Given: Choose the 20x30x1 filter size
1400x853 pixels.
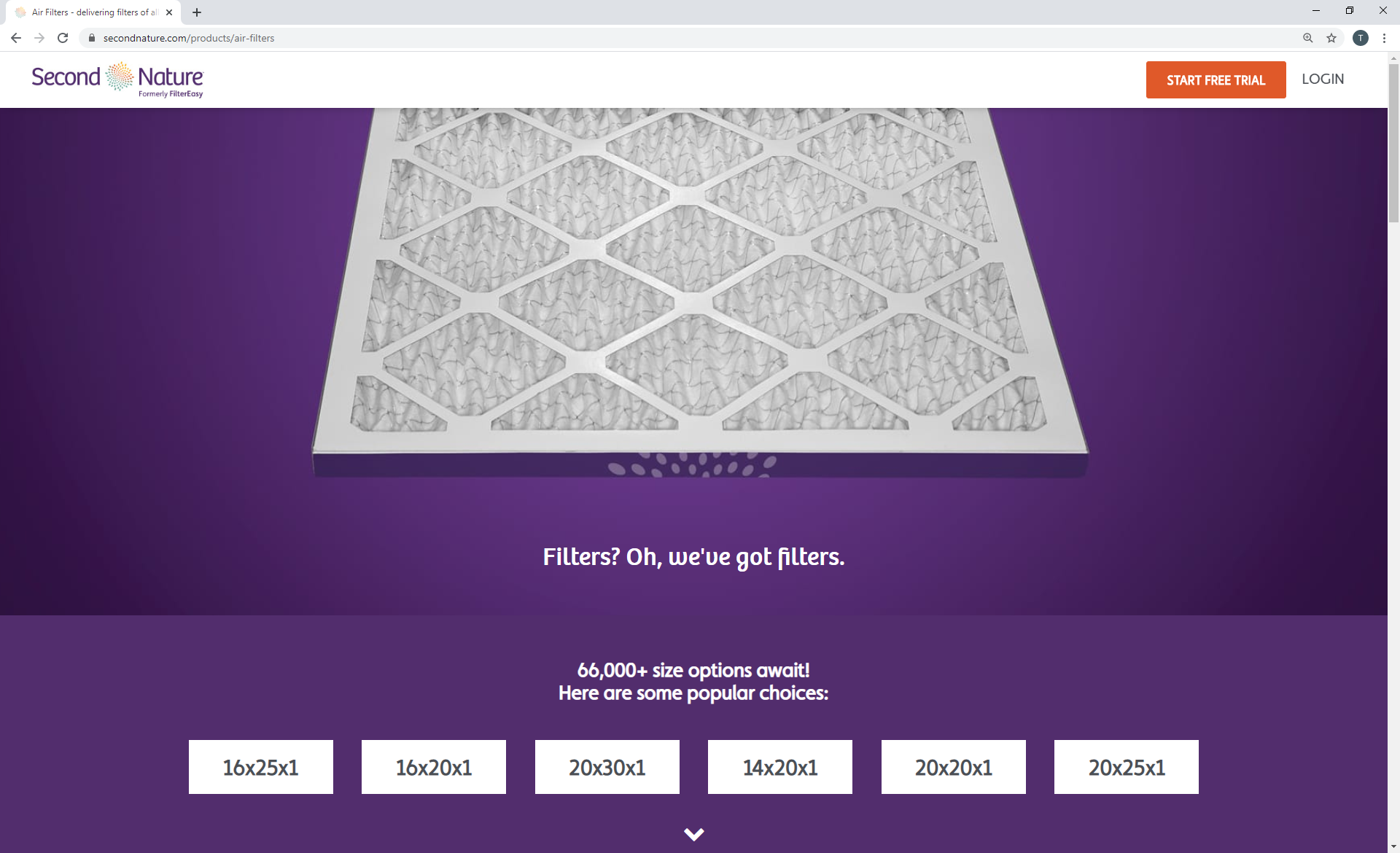Looking at the screenshot, I should [607, 767].
